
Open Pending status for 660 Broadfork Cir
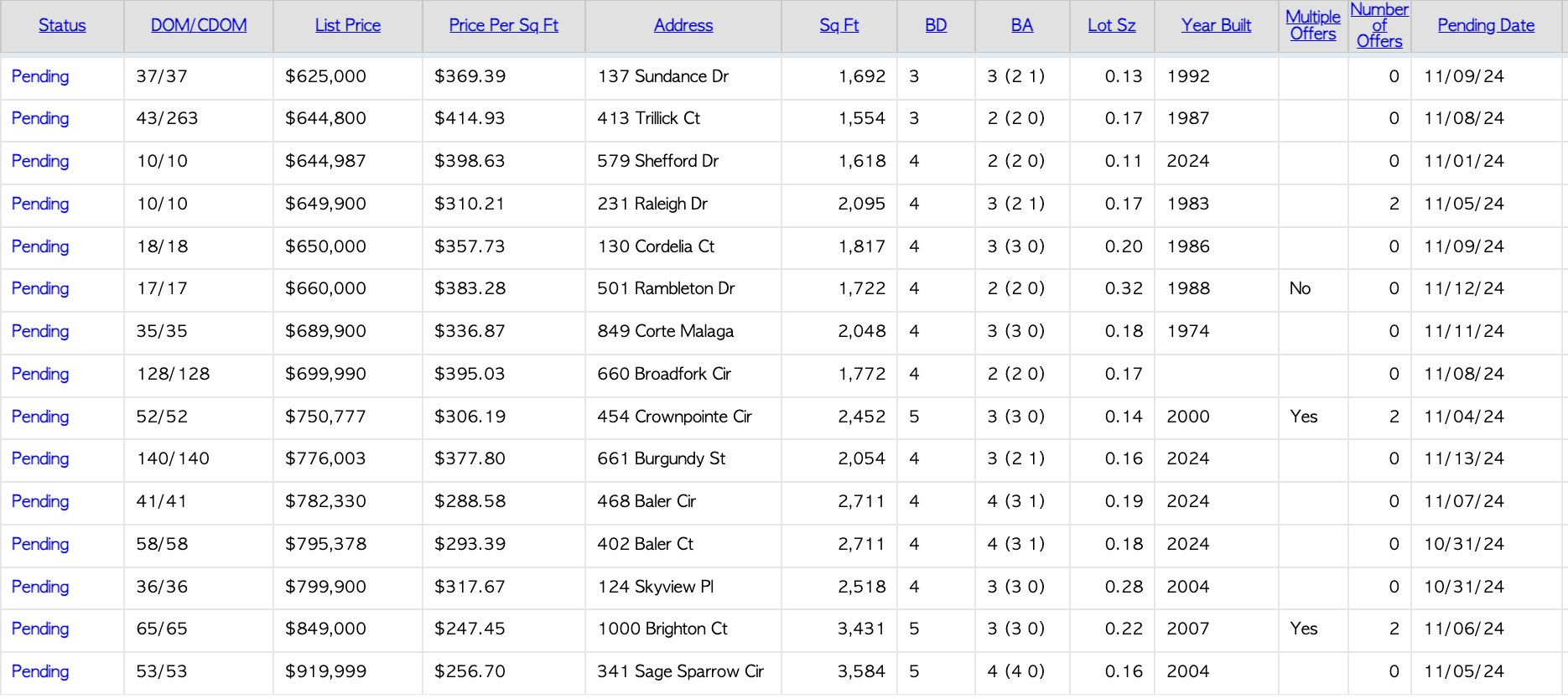point(40,375)
